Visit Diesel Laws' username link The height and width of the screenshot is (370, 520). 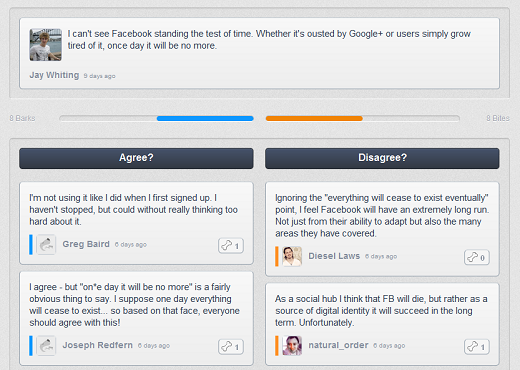(334, 256)
